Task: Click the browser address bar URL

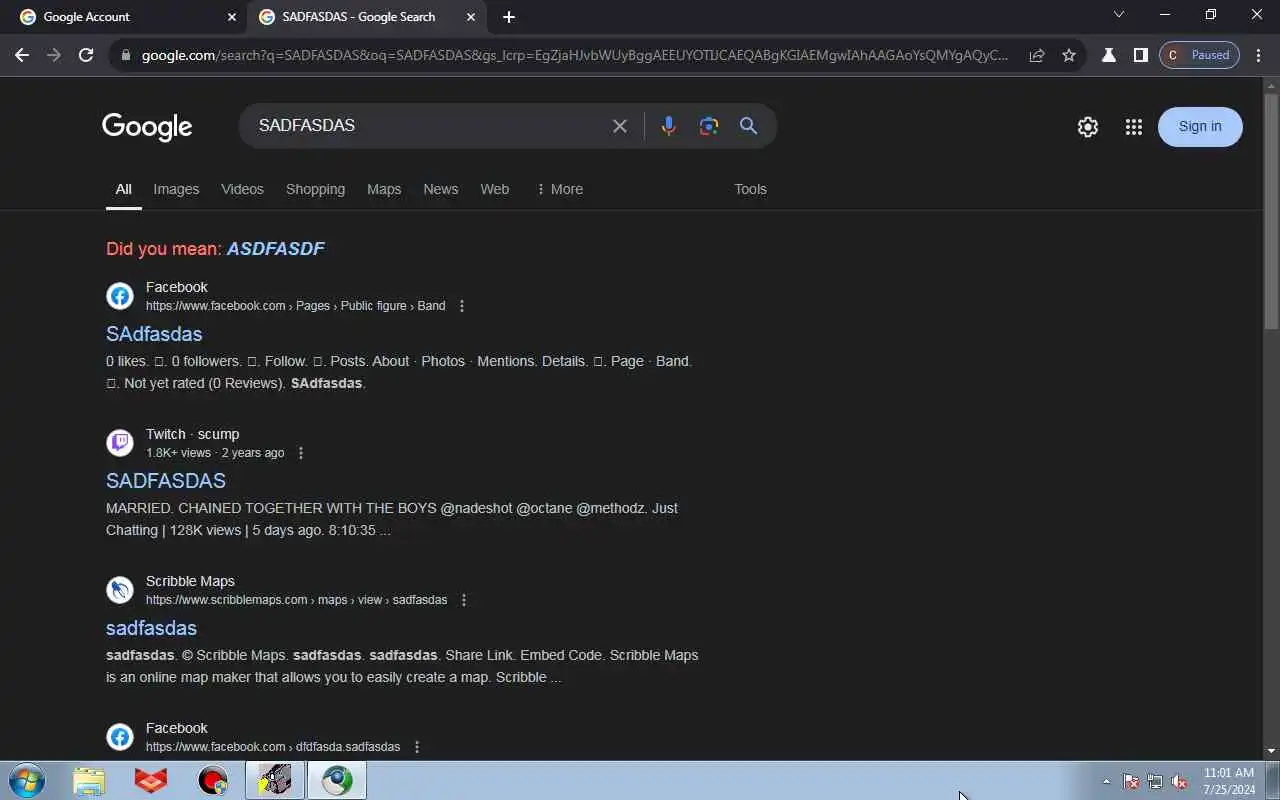Action: [575, 56]
